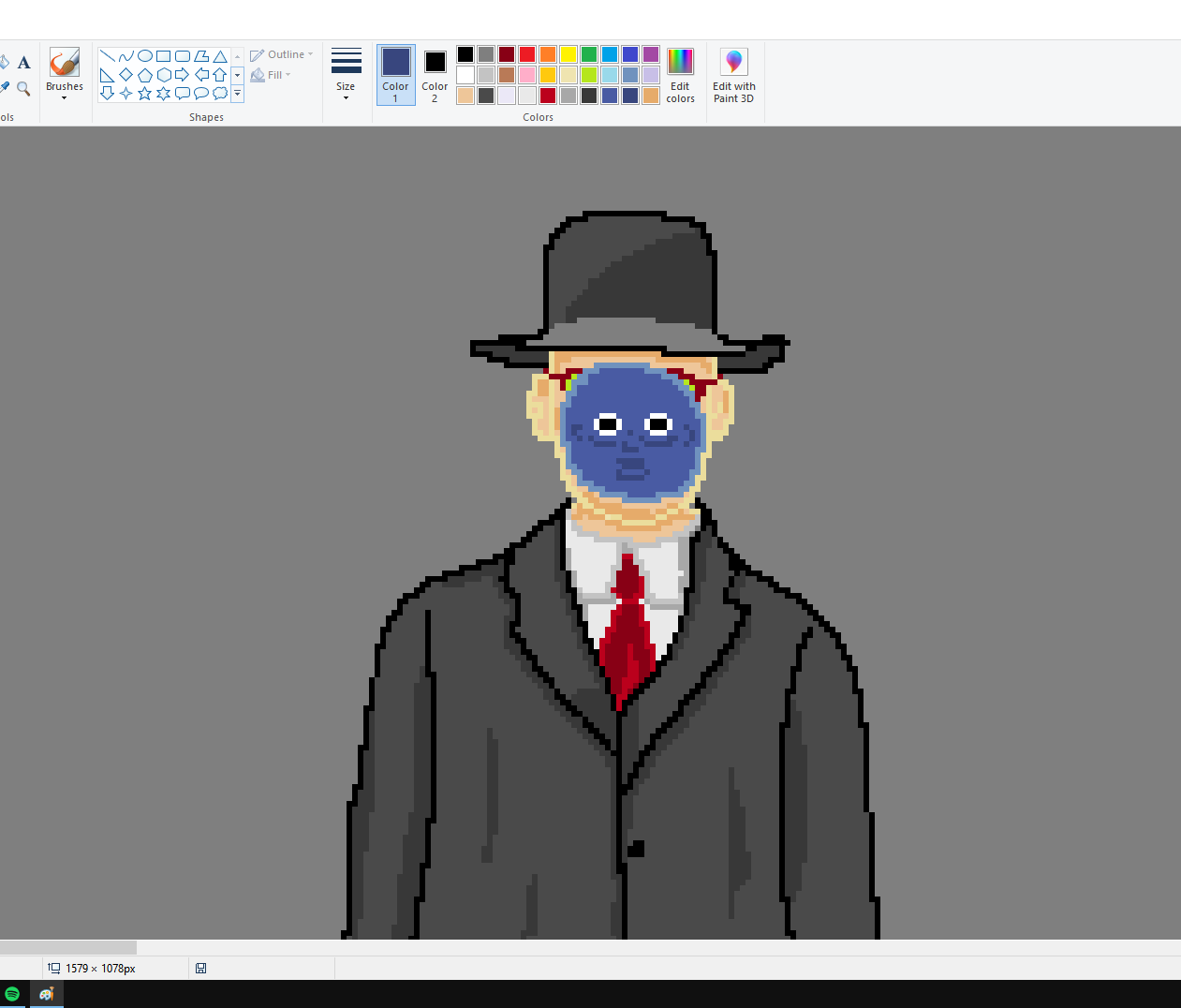Choose the Five-point star shape
The width and height of the screenshot is (1181, 1008).
click(x=145, y=93)
